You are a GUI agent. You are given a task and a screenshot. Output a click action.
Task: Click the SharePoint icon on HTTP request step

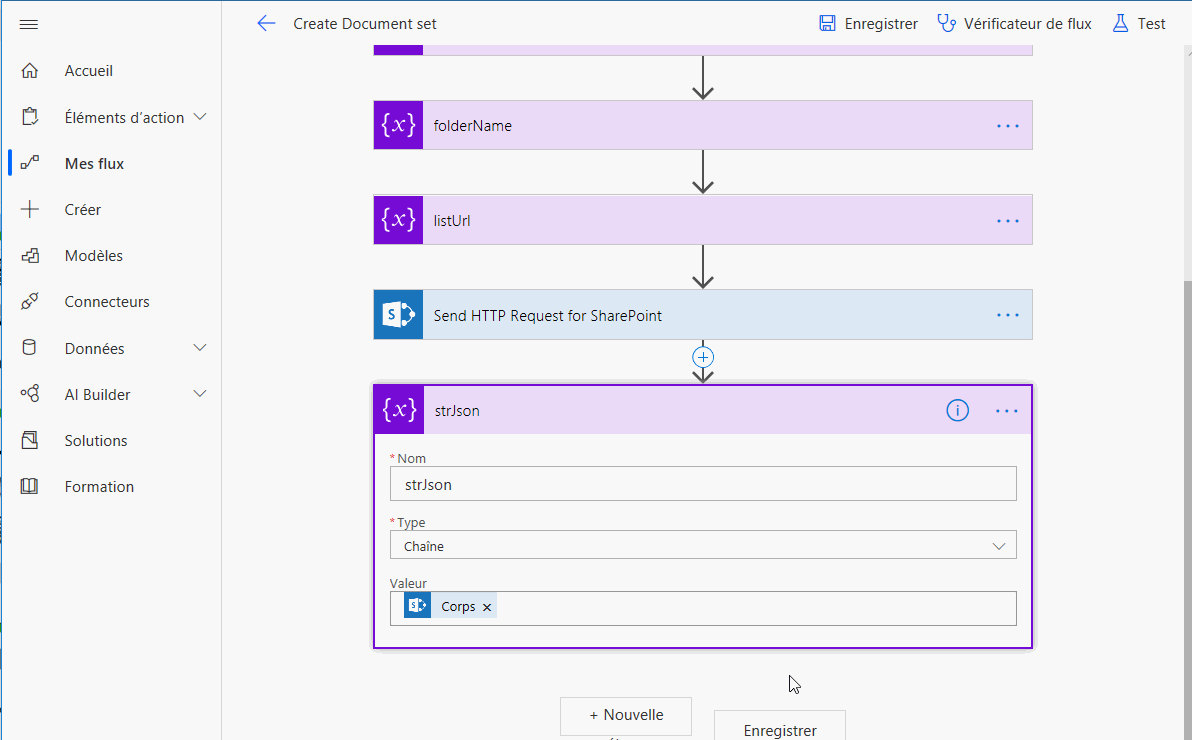(x=398, y=314)
